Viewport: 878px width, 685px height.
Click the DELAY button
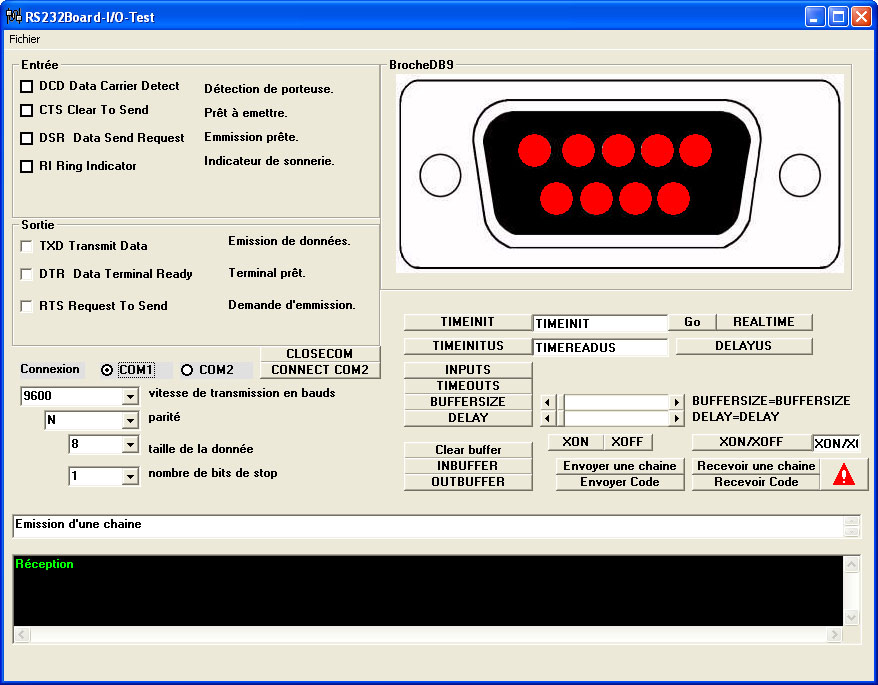(468, 418)
